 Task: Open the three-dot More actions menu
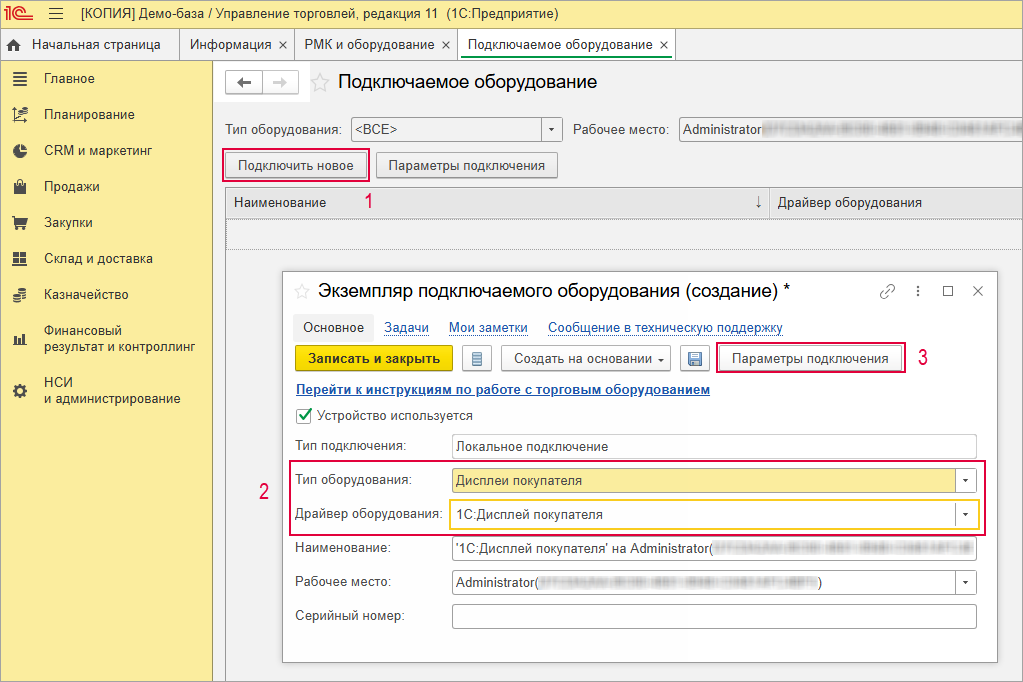pos(918,290)
